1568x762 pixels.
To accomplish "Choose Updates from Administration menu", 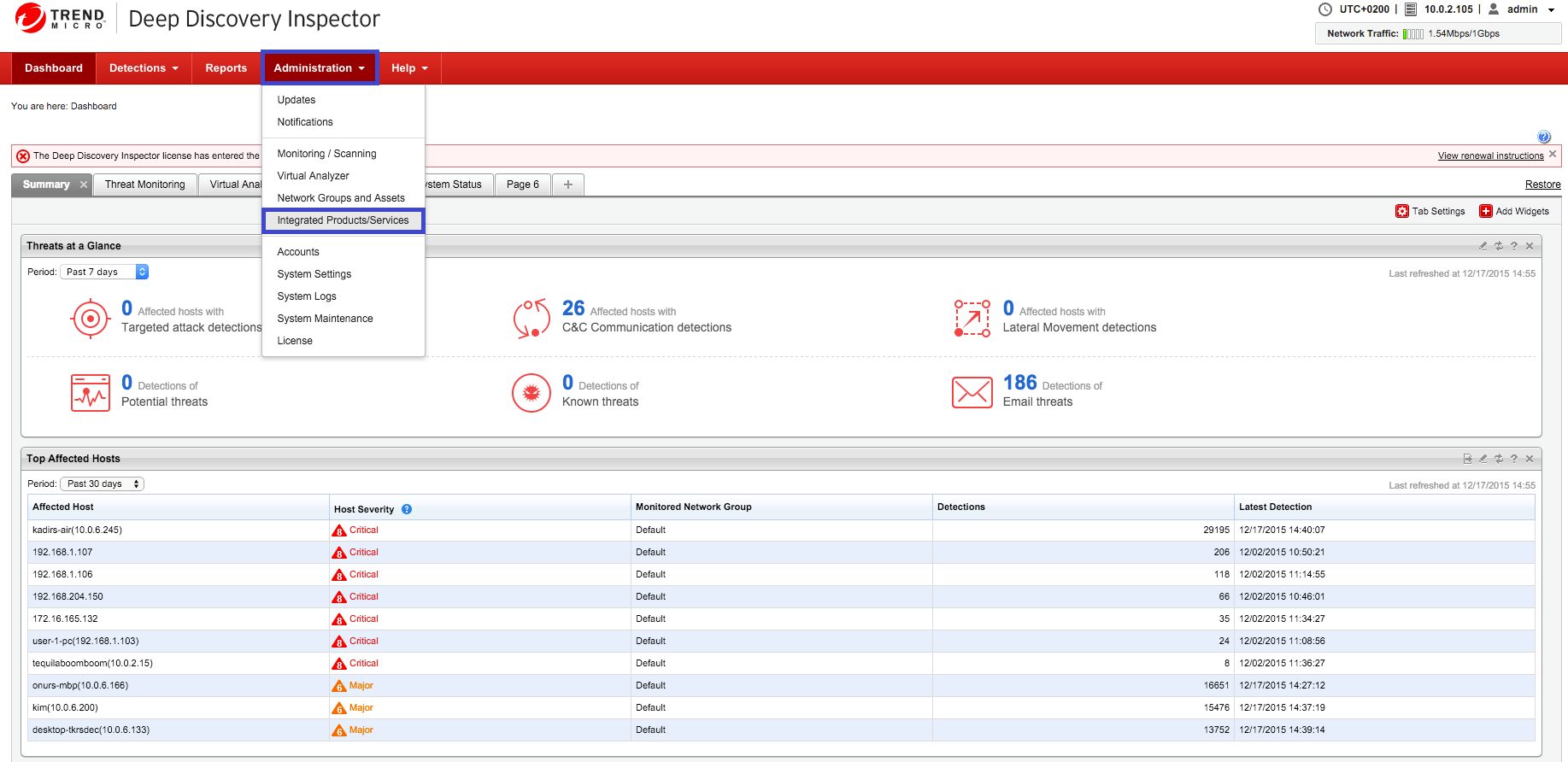I will (x=297, y=100).
